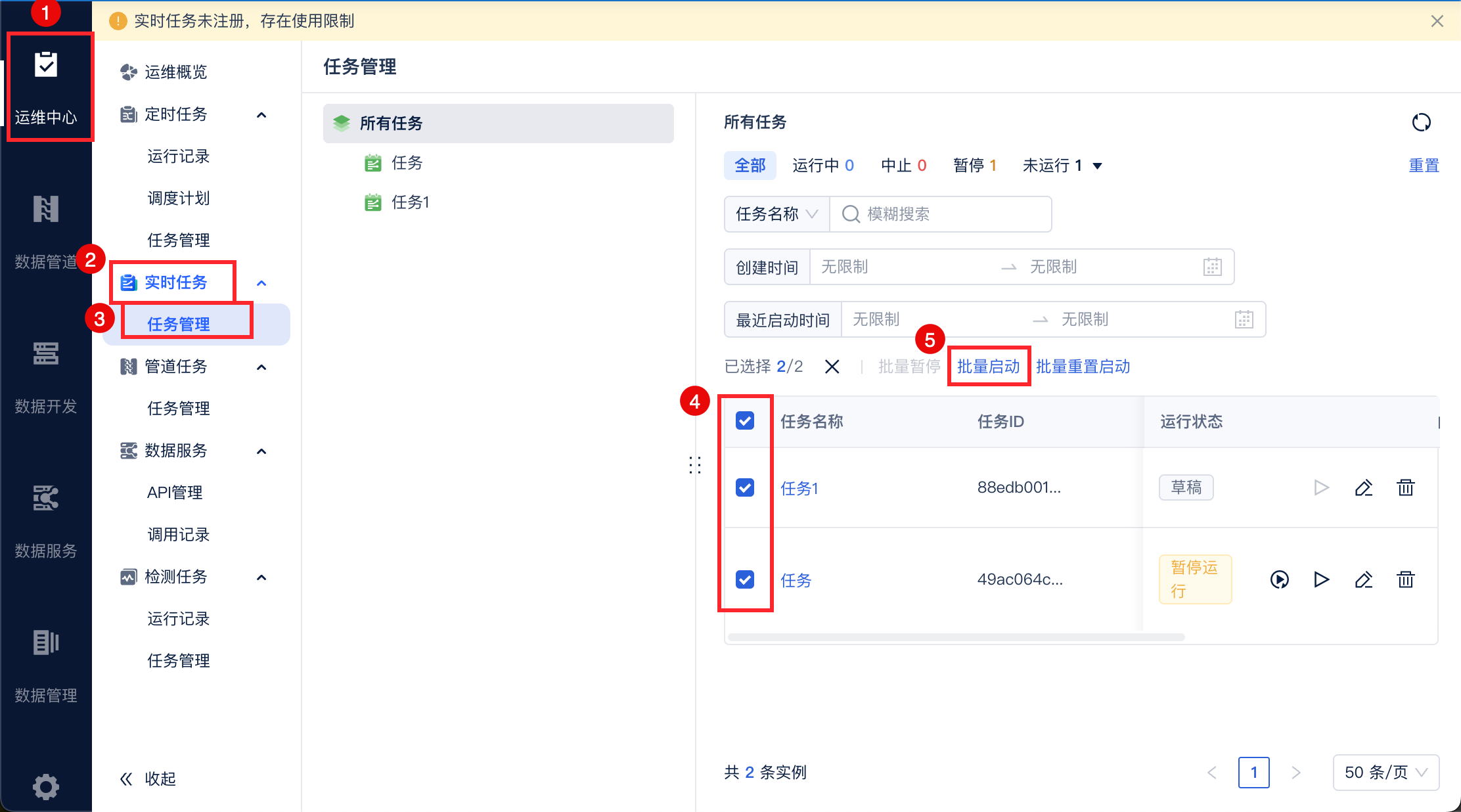Click the refresh icon for all tasks

tap(1421, 122)
